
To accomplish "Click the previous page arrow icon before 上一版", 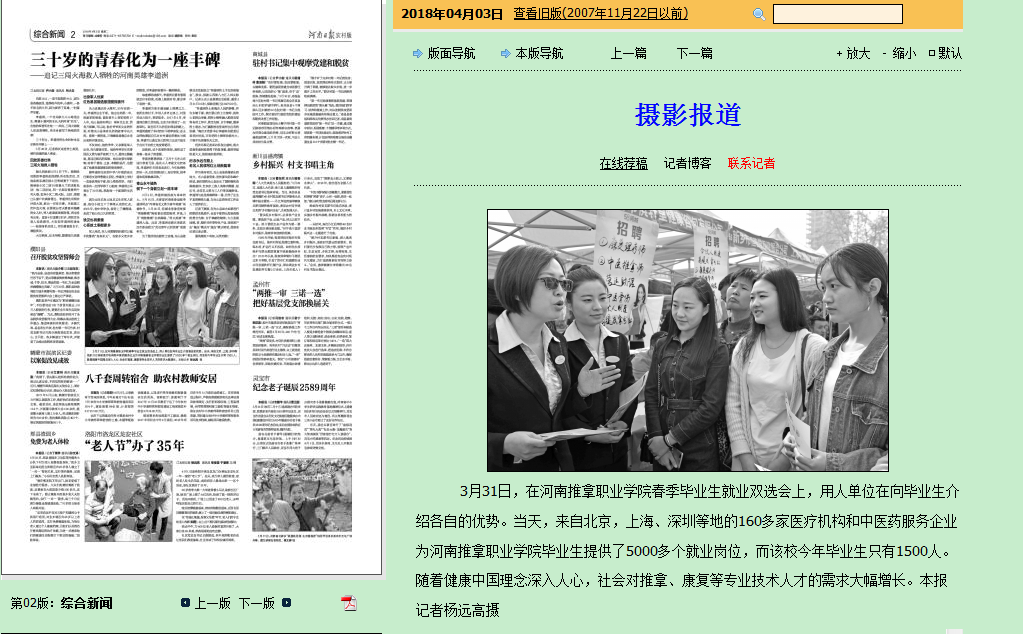I will coord(185,603).
